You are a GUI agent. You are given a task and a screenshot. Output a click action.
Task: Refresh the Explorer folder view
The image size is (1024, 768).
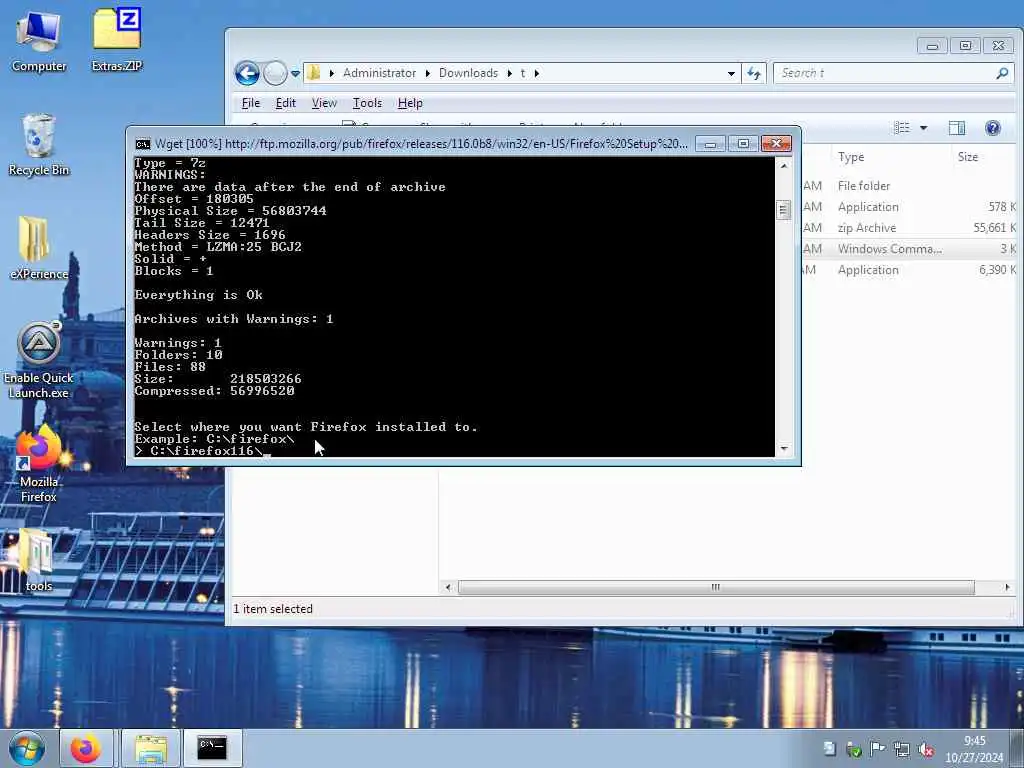click(x=754, y=73)
